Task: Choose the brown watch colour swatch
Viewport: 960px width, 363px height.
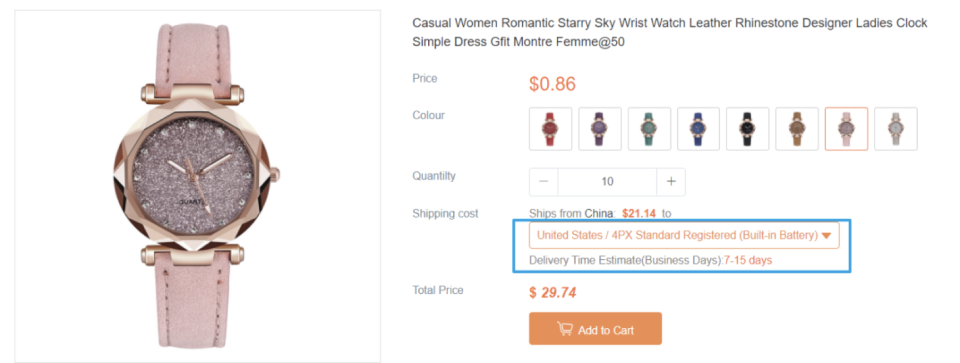Action: click(797, 129)
